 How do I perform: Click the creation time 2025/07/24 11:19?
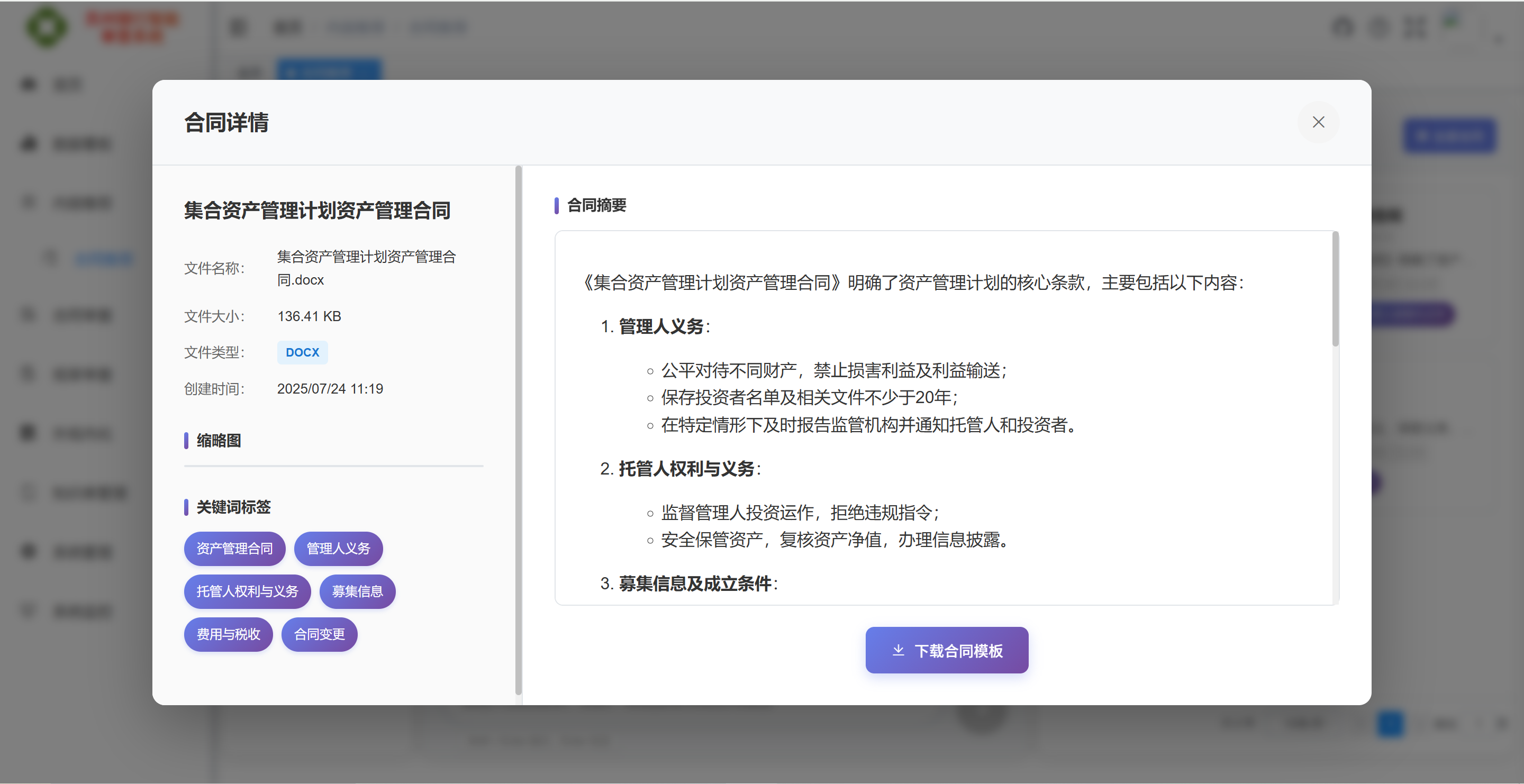[330, 389]
